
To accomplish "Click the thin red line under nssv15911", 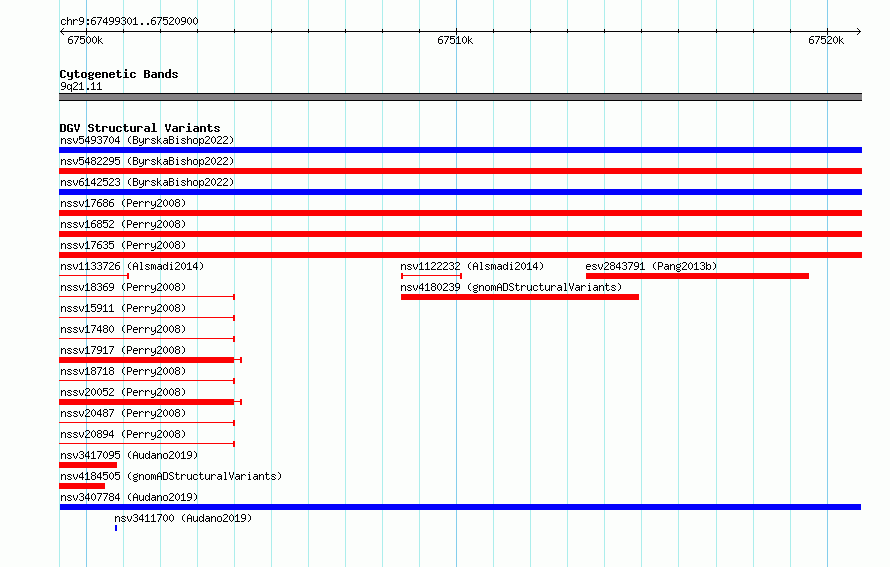I will click(147, 318).
